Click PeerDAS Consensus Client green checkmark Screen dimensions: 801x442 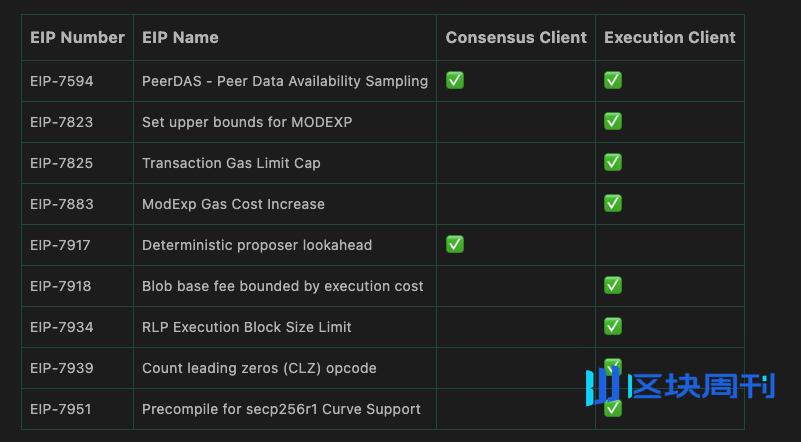455,80
